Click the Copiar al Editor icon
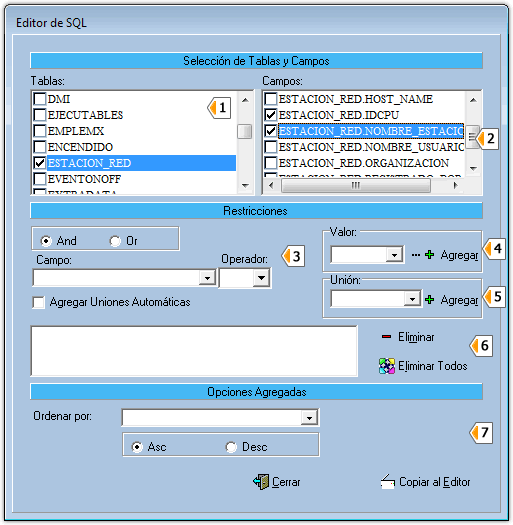 [388, 482]
